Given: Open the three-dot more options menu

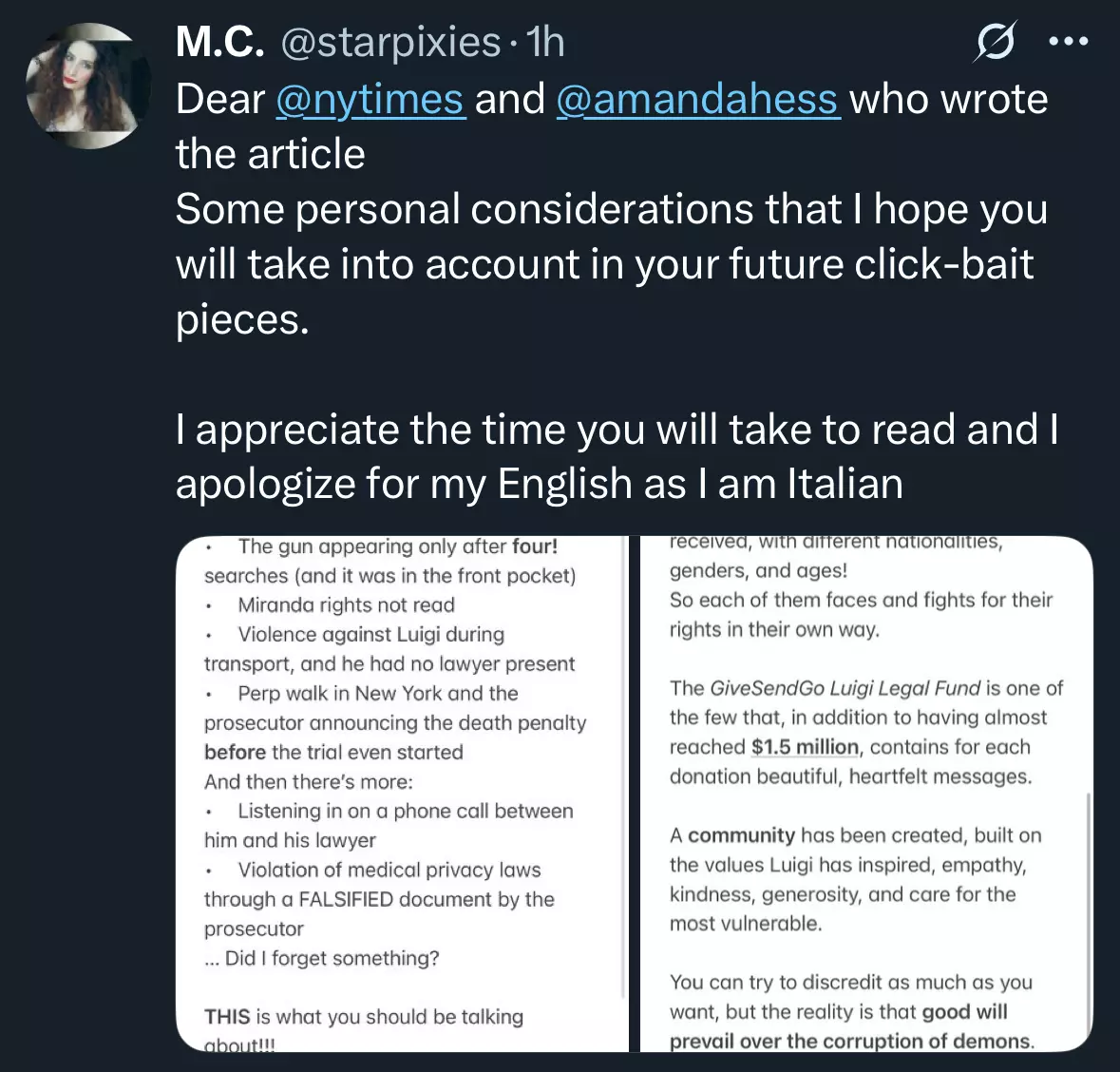Looking at the screenshot, I should pos(1069,42).
